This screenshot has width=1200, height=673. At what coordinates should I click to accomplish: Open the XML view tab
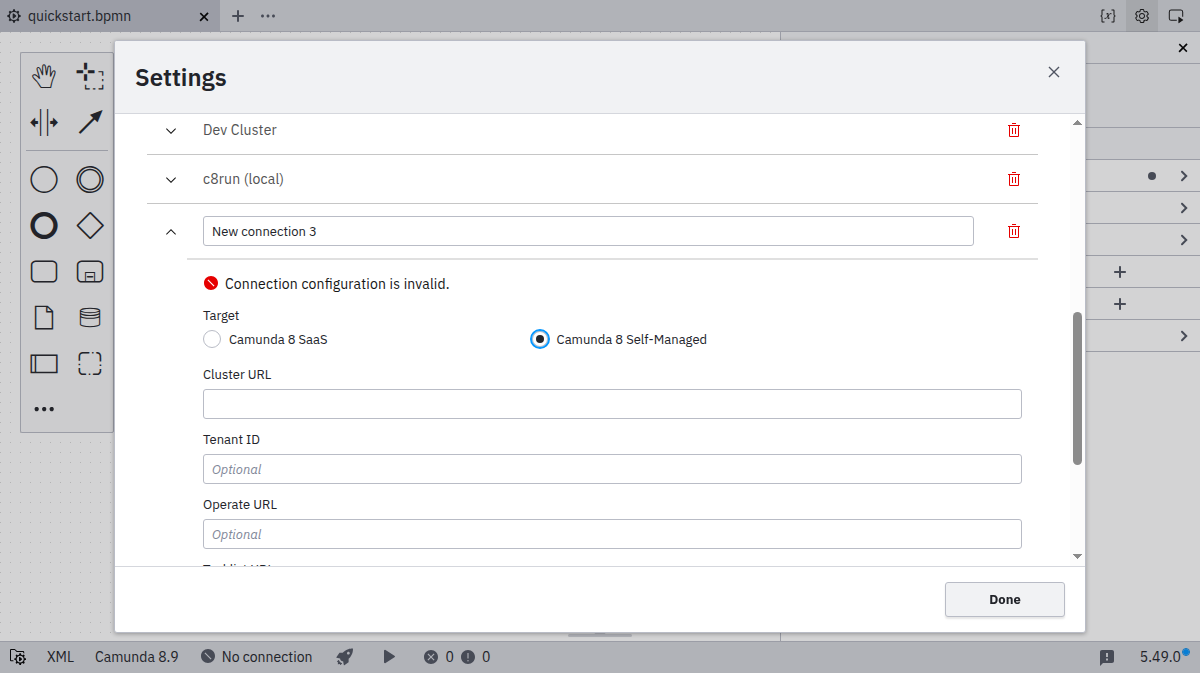coord(60,657)
